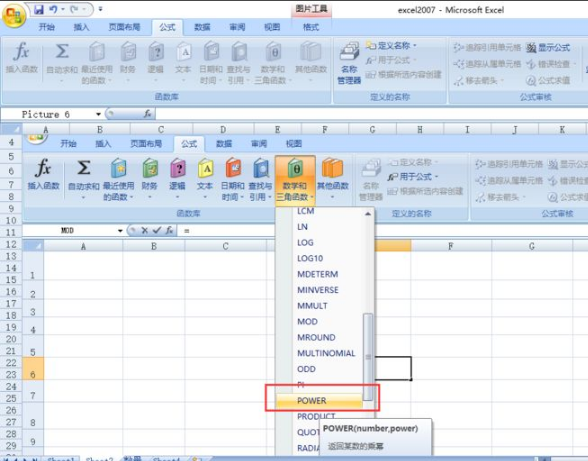Click highlighted 数学和三角函数 button in embedded picture
Viewport: 588px width, 461px height.
click(x=295, y=180)
